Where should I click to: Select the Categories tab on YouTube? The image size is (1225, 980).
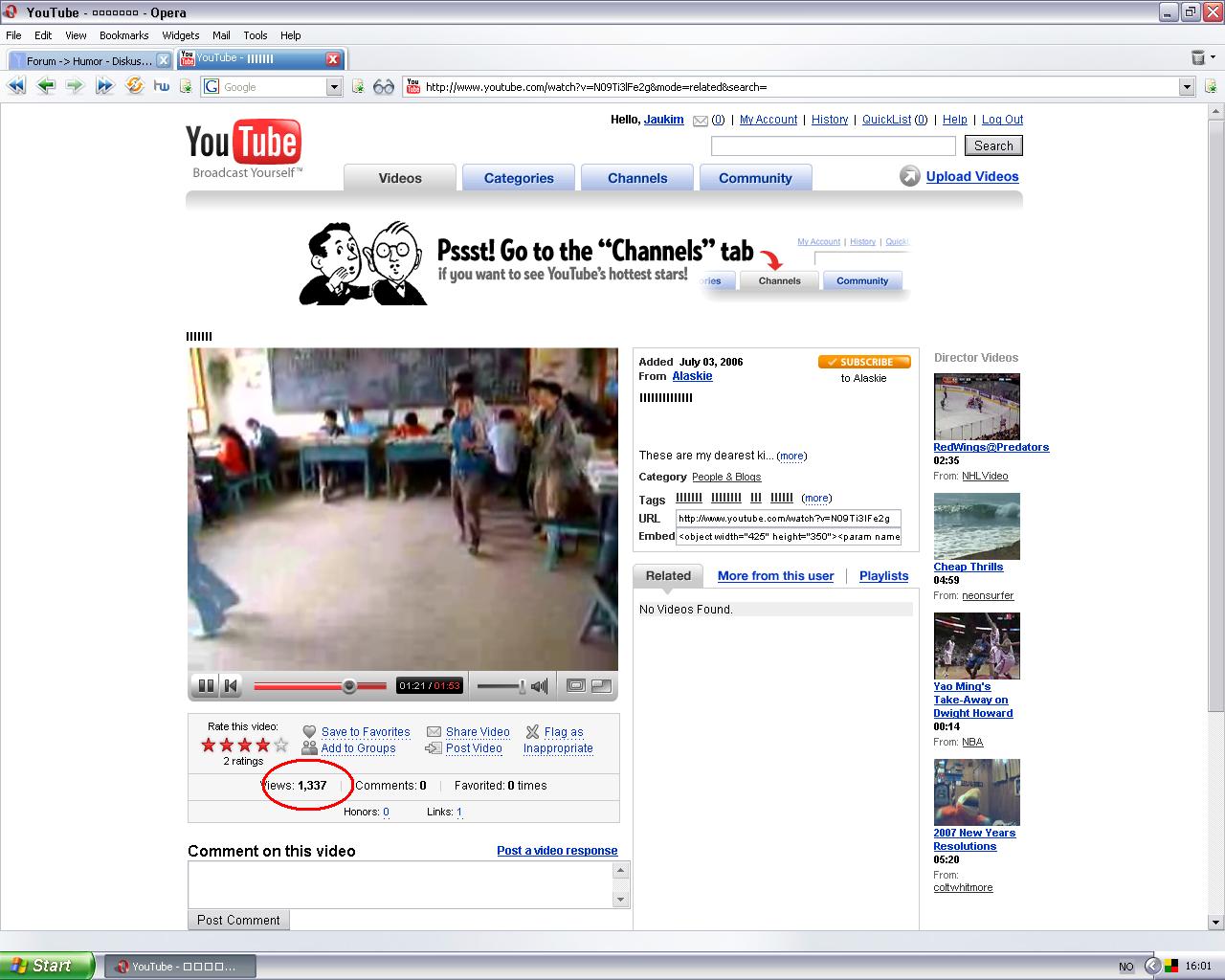click(x=519, y=178)
